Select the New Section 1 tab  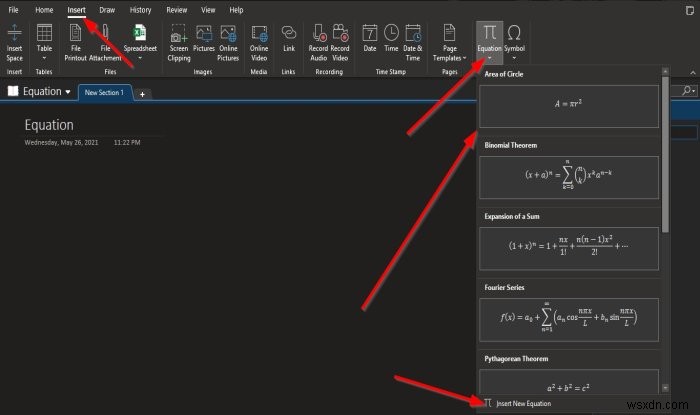104,93
